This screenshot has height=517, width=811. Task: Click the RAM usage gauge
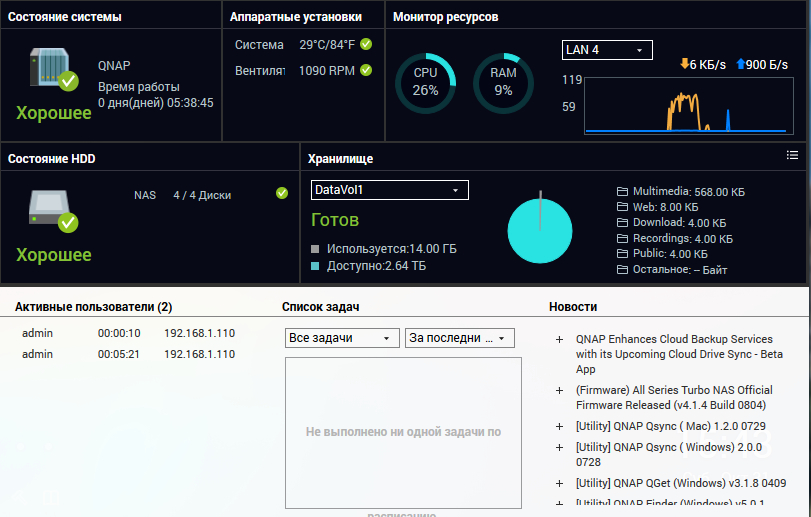click(502, 83)
